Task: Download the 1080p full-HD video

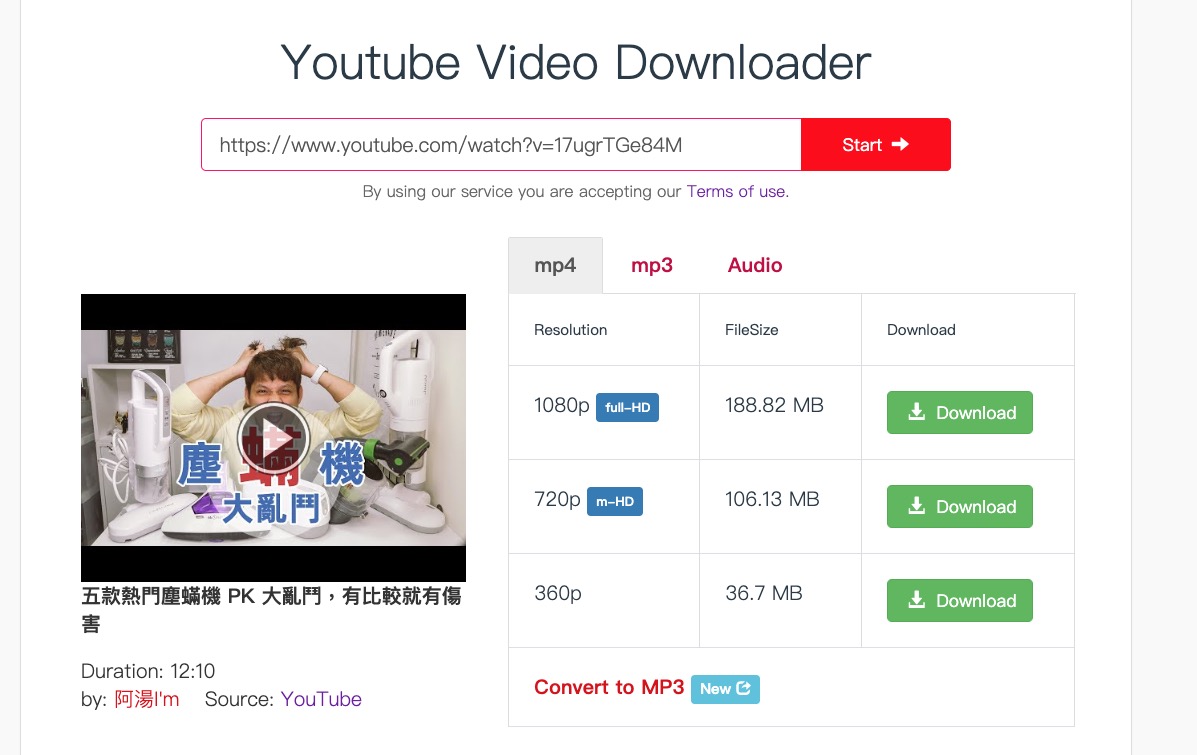Action: pos(960,412)
